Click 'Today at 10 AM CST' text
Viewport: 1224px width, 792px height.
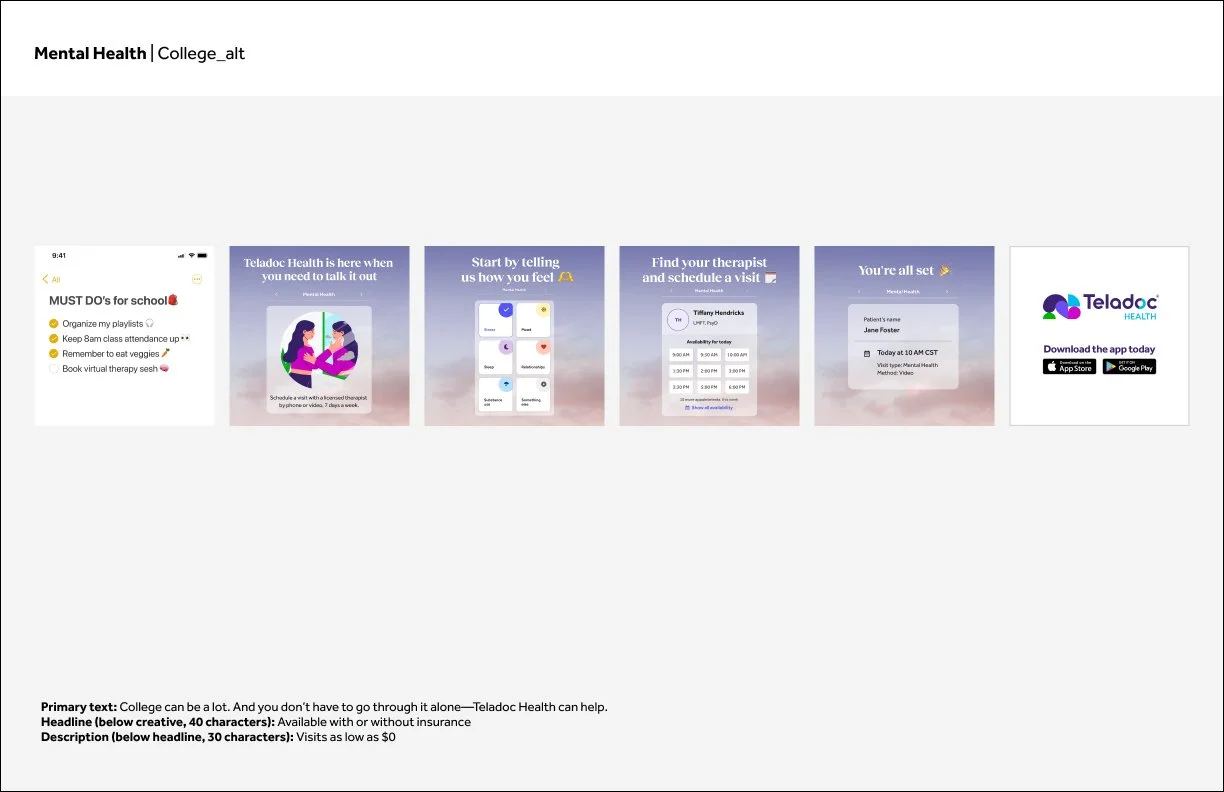tap(907, 353)
